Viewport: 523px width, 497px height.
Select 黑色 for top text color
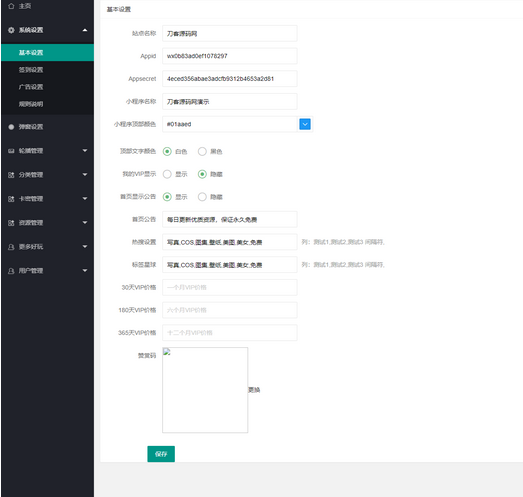pyautogui.click(x=202, y=151)
